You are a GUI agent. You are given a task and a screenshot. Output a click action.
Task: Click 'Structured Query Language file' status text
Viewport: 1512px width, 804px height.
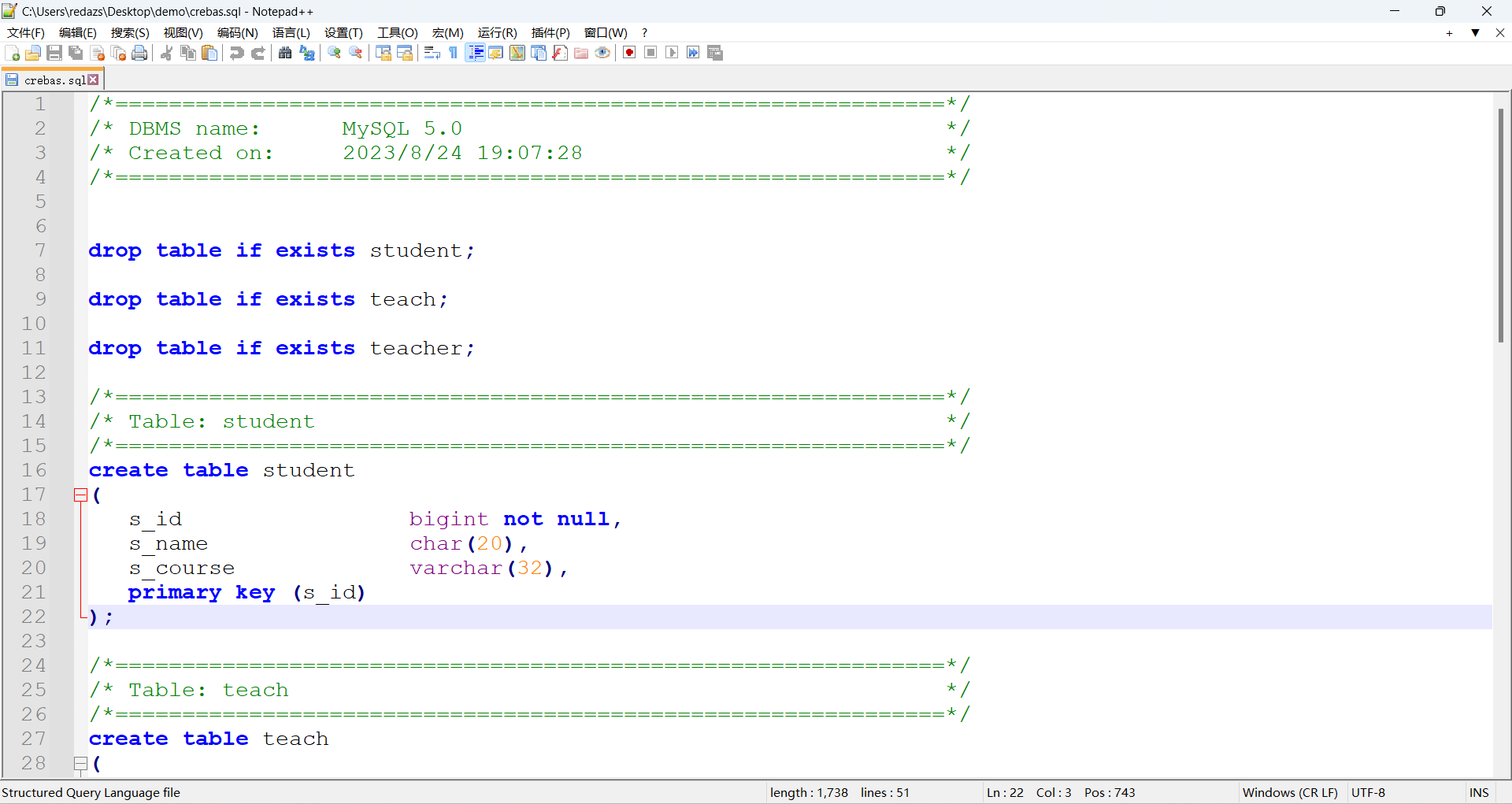pyautogui.click(x=91, y=793)
